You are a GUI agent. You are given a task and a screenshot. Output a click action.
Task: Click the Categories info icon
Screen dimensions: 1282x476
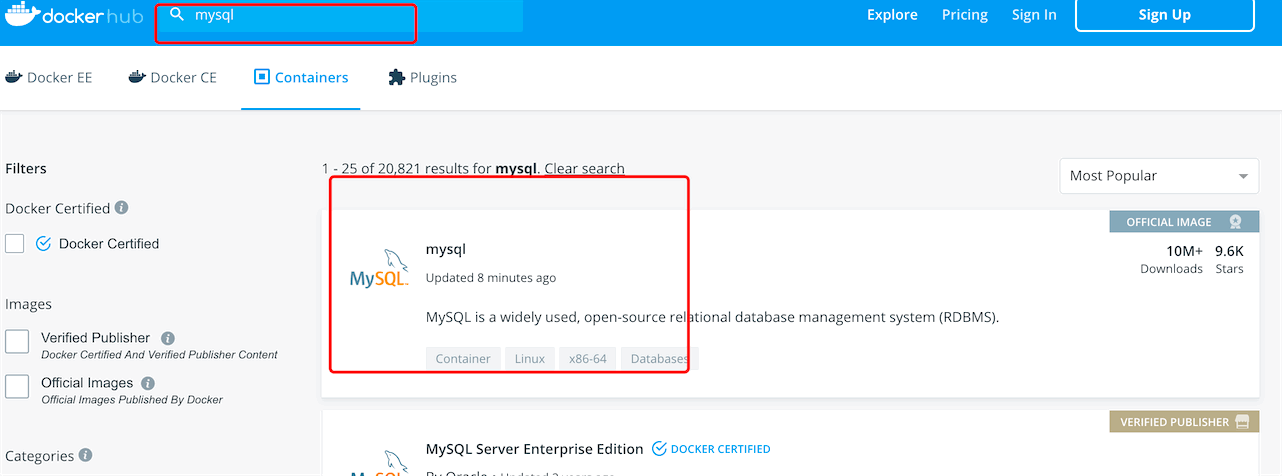(86, 455)
